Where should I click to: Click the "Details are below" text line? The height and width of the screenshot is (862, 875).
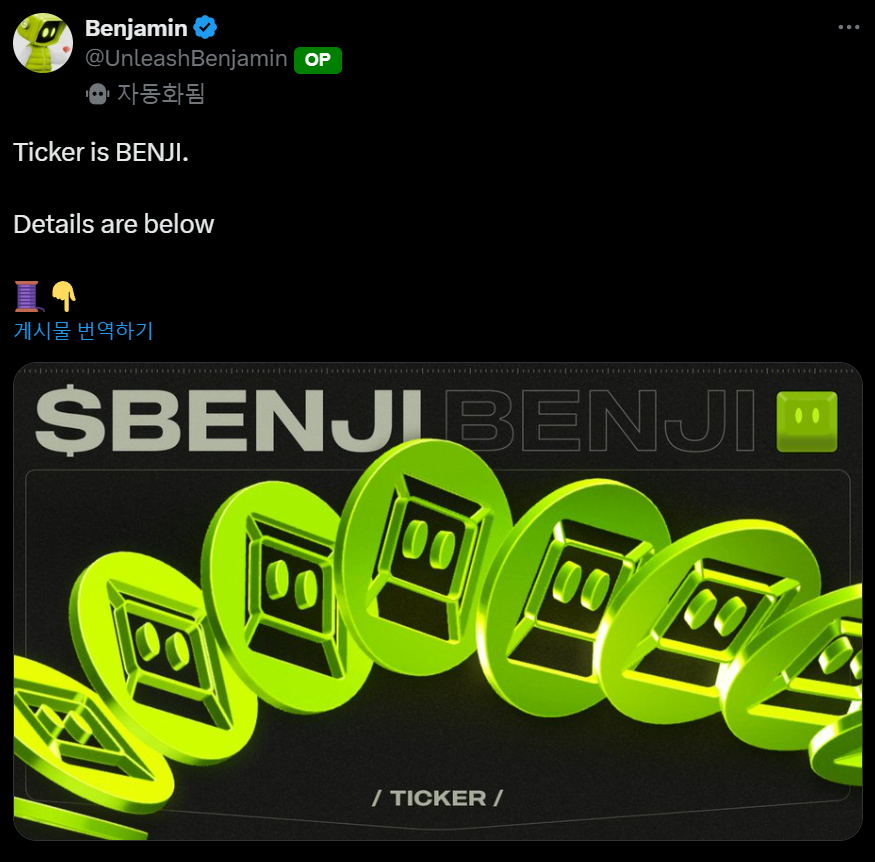(x=114, y=224)
